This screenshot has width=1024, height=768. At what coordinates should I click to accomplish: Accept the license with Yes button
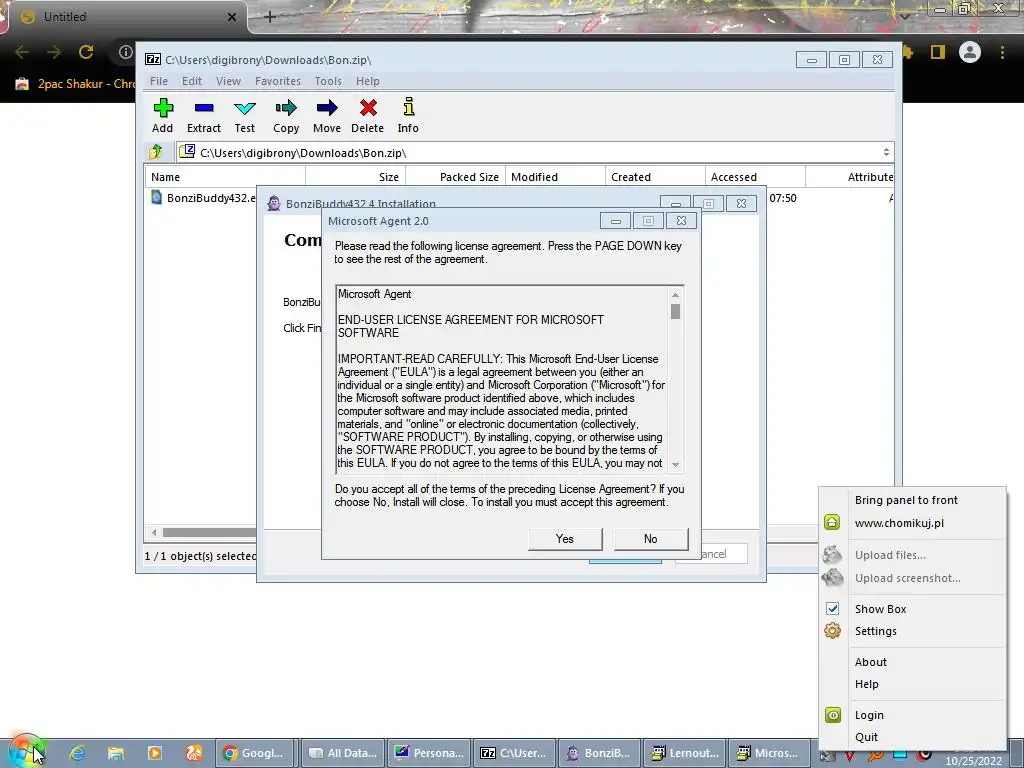pyautogui.click(x=565, y=539)
